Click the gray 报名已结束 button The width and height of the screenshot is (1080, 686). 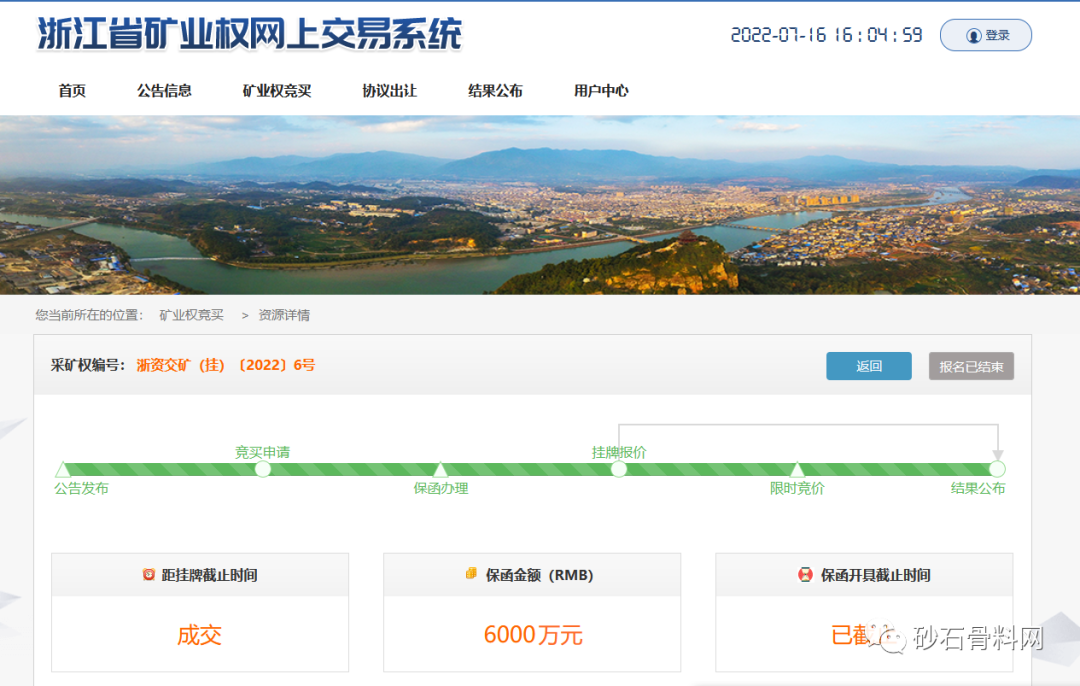[x=971, y=366]
